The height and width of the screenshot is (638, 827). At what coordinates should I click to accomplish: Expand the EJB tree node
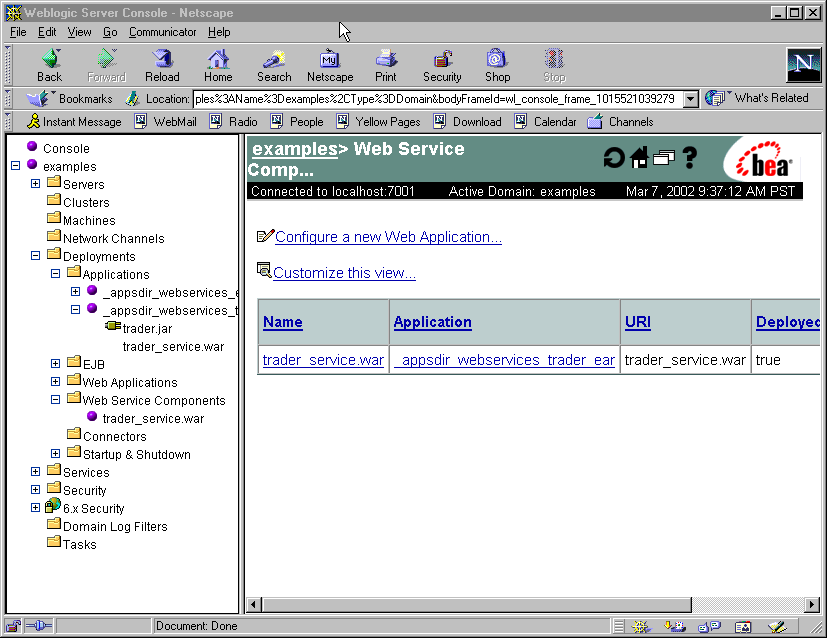tap(55, 364)
